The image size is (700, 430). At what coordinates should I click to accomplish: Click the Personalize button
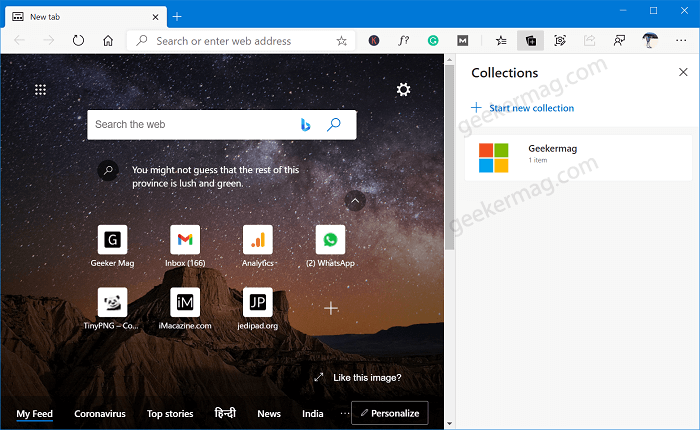coord(390,413)
